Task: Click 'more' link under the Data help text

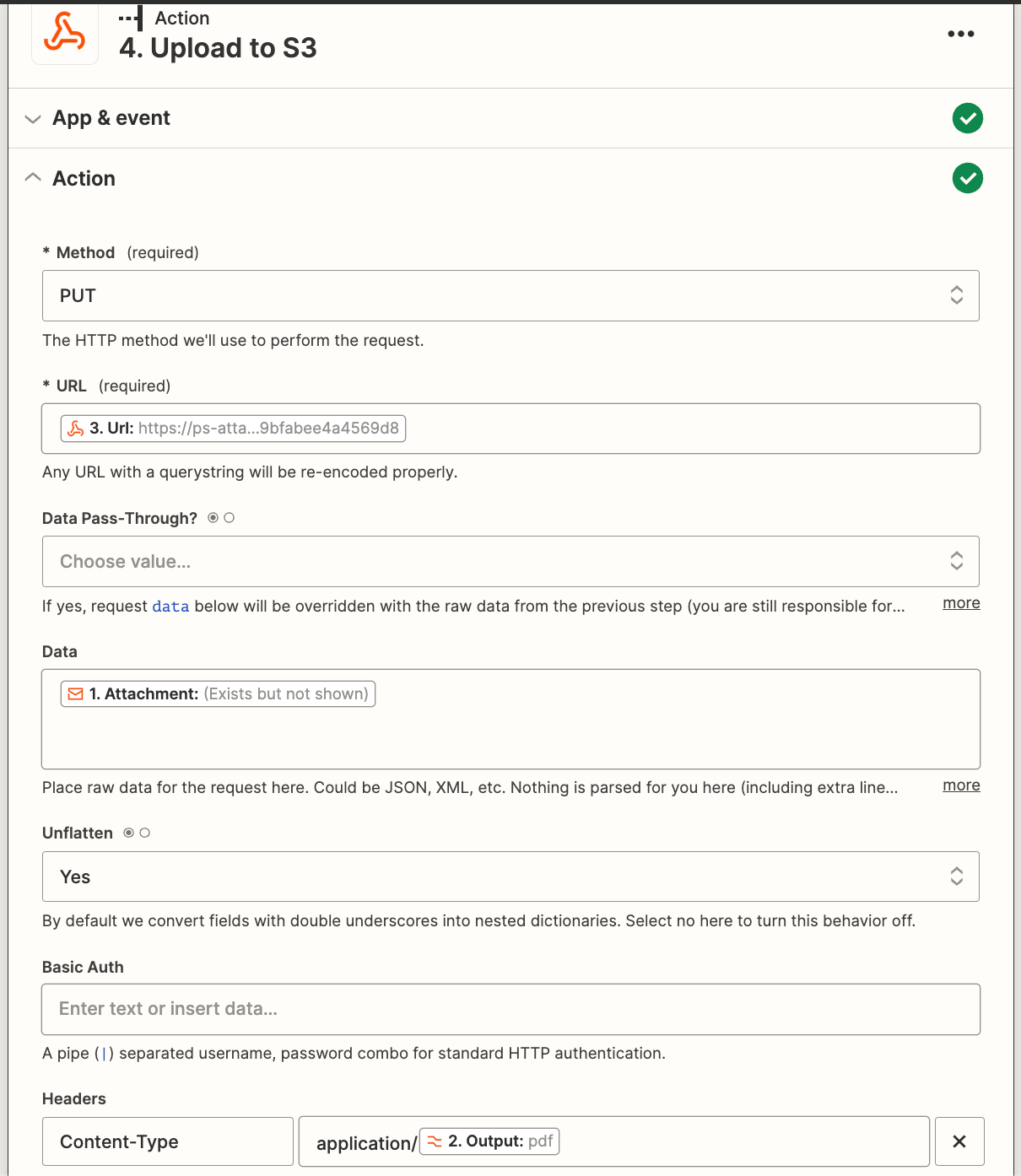Action: click(961, 785)
